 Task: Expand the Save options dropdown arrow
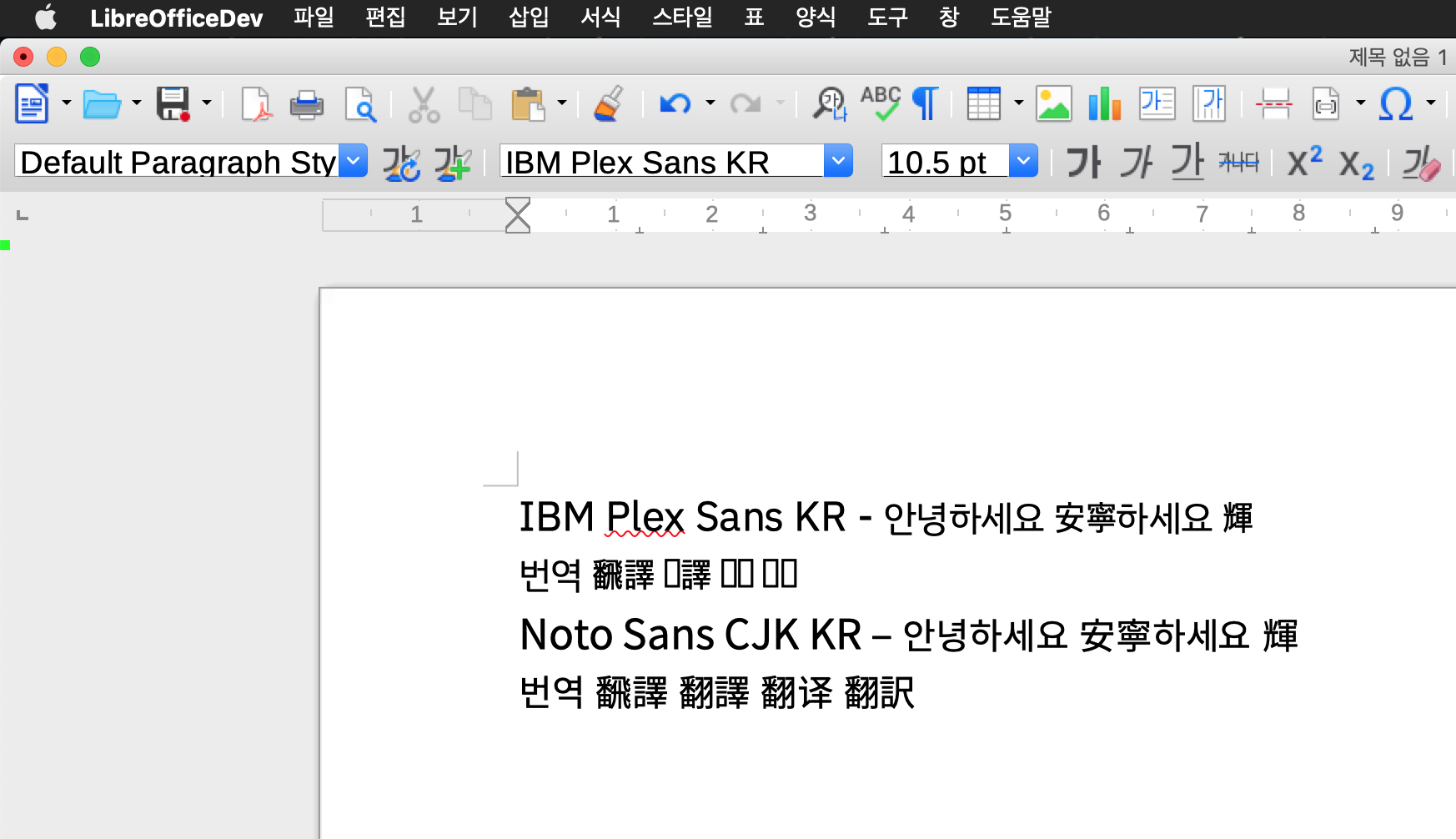(x=206, y=103)
